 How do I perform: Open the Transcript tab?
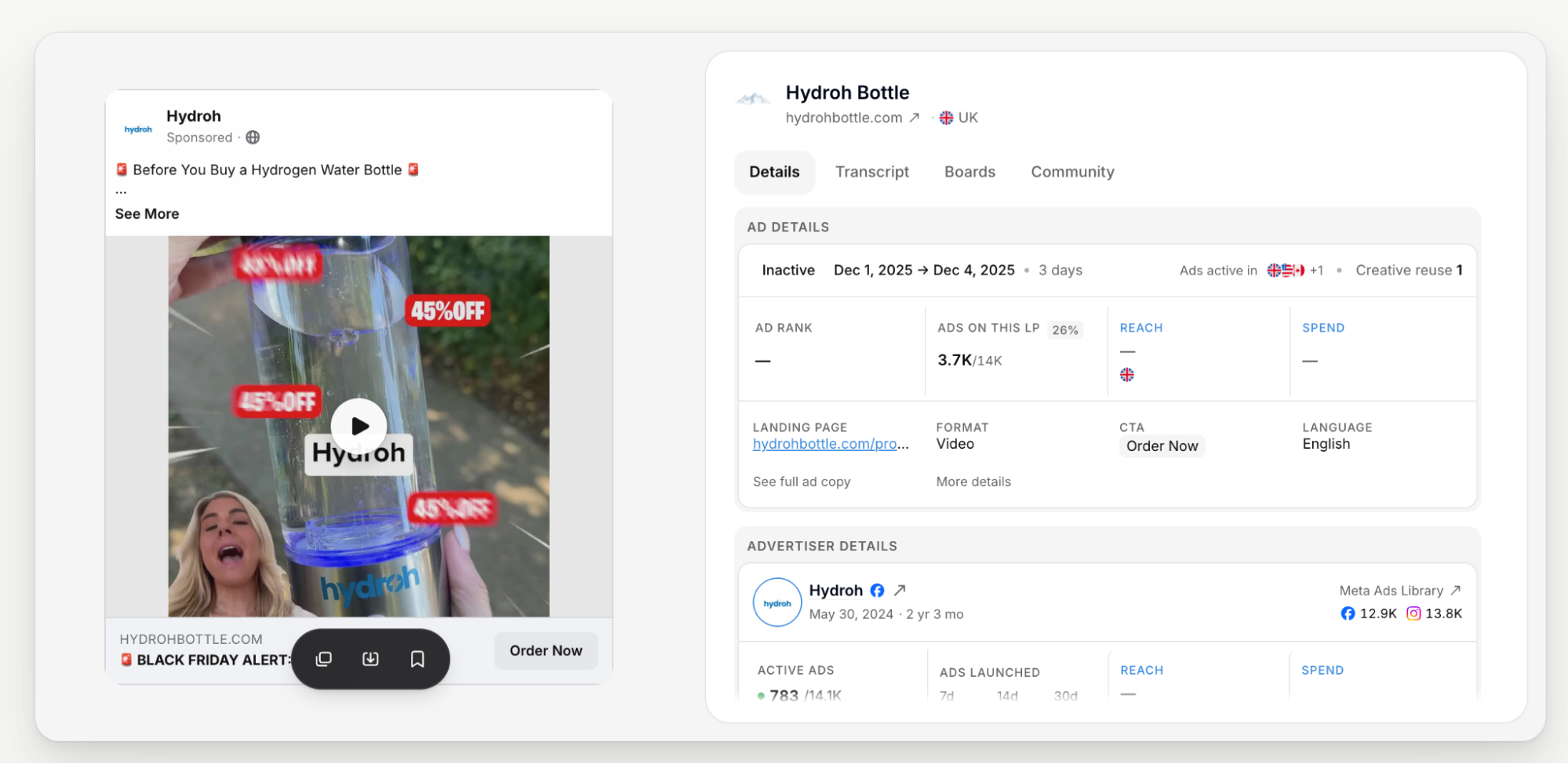pos(872,172)
